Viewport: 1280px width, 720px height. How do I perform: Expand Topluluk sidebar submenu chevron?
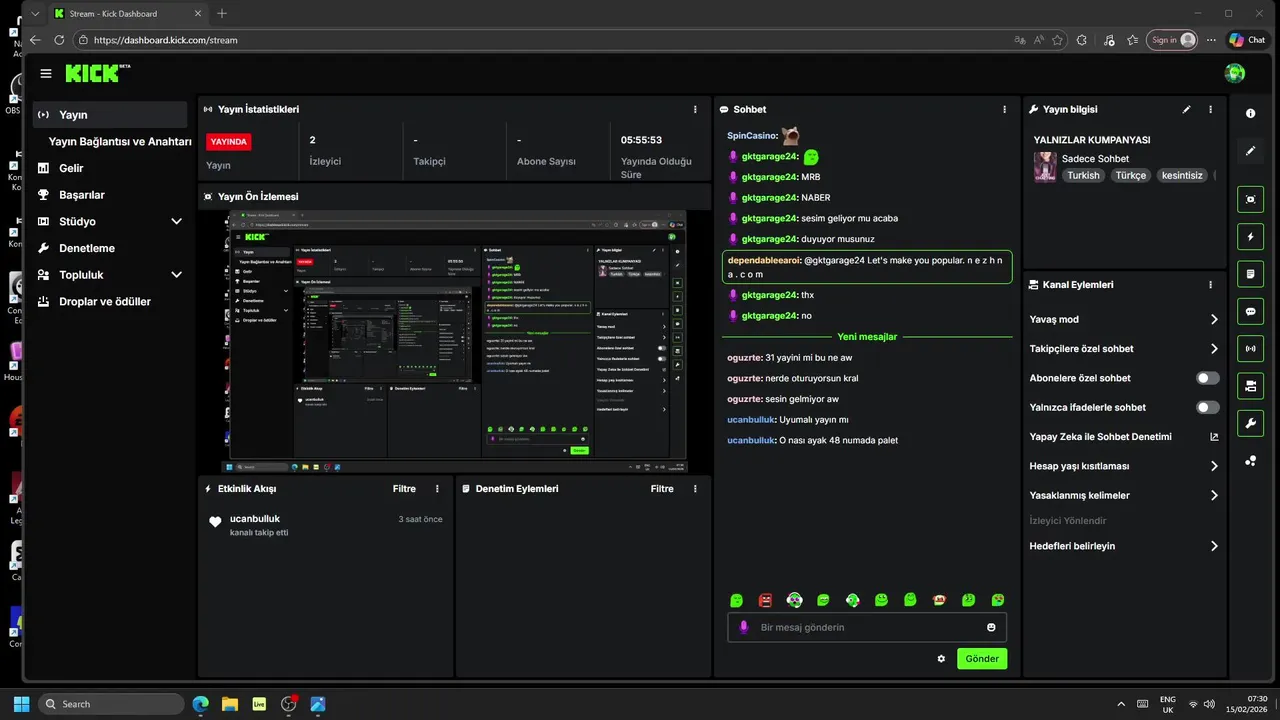(x=176, y=275)
